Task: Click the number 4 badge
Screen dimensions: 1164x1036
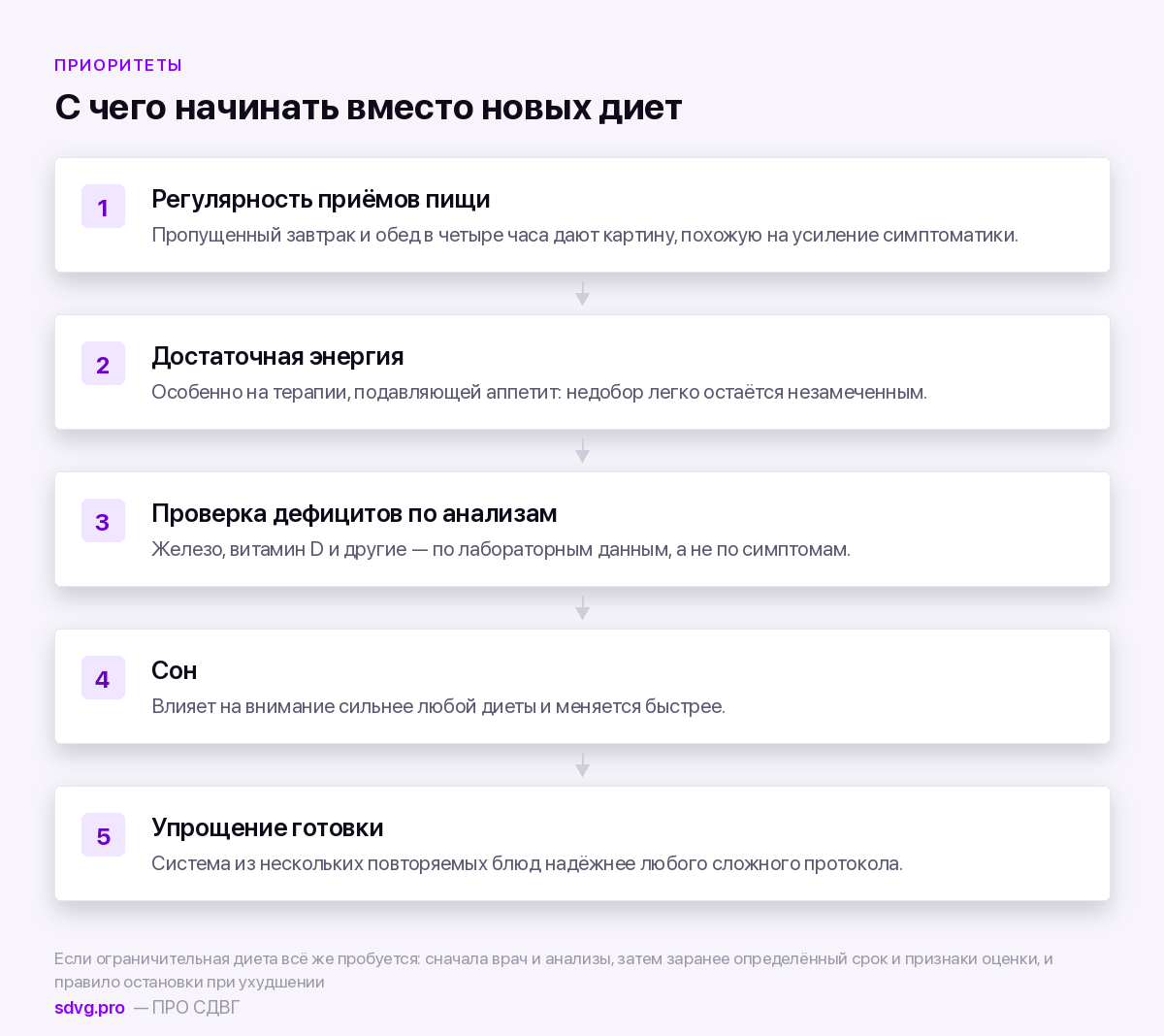Action: [x=103, y=678]
